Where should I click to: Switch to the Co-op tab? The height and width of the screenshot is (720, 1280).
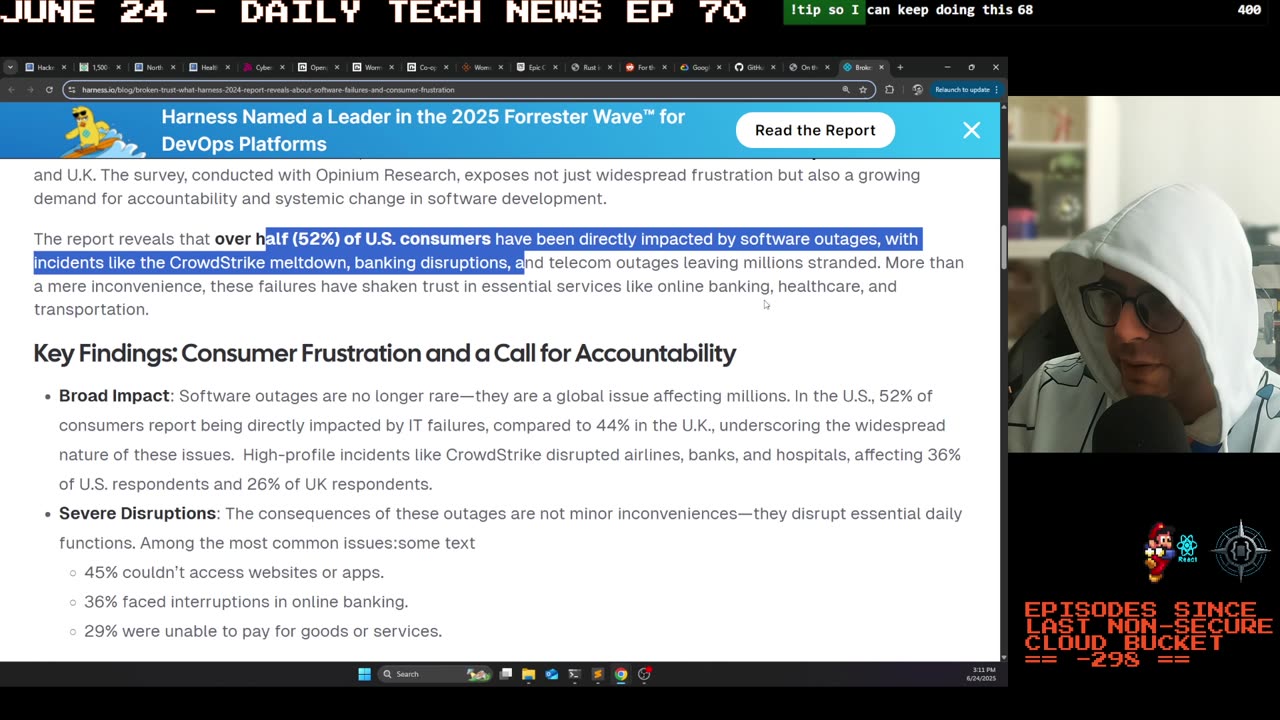click(426, 67)
